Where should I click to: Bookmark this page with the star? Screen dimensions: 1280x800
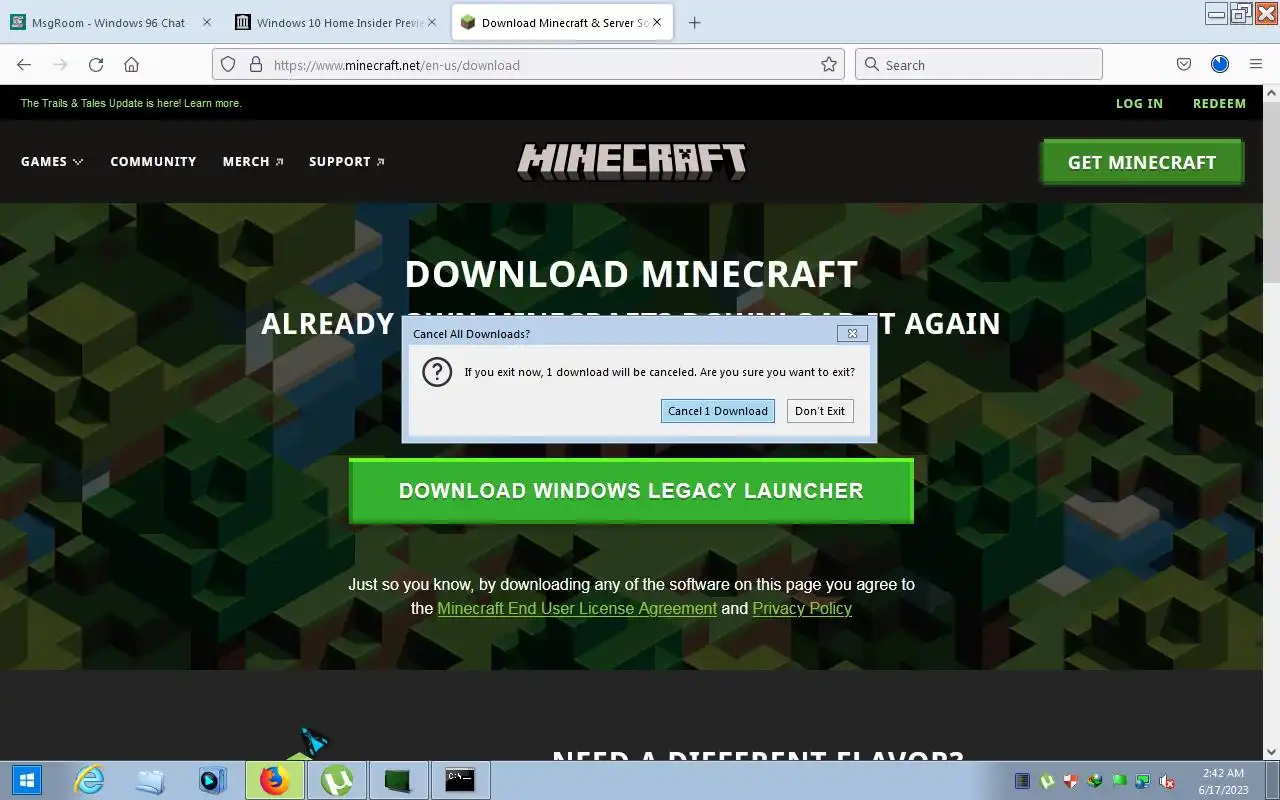click(828, 65)
